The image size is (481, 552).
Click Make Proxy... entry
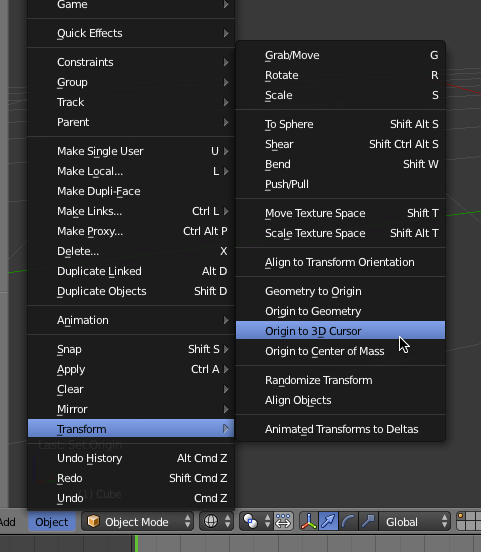pyautogui.click(x=131, y=231)
